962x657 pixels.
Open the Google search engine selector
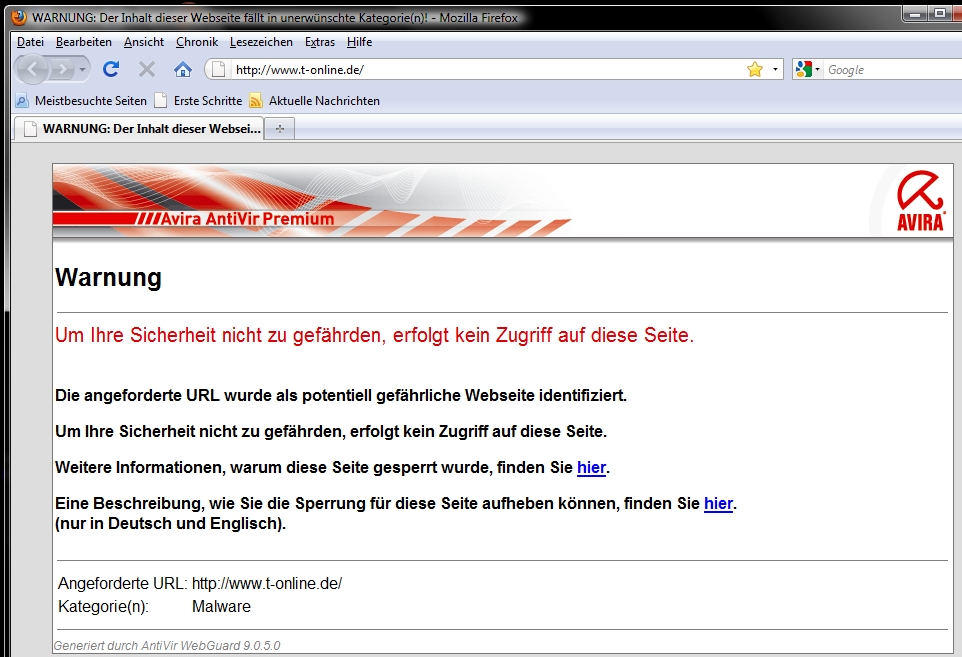(807, 69)
